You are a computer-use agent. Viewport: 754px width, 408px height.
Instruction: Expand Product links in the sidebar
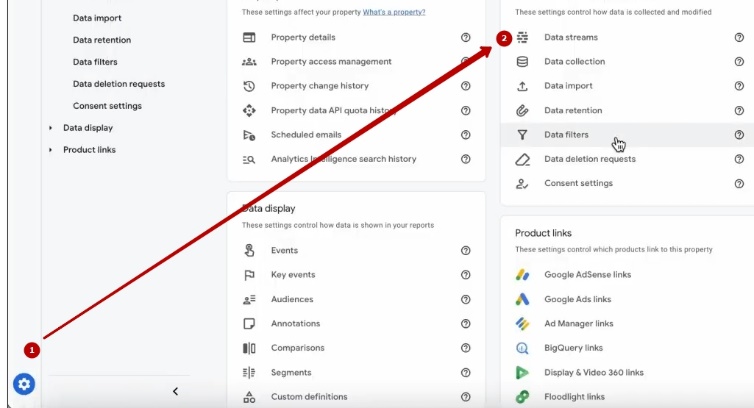click(51, 150)
